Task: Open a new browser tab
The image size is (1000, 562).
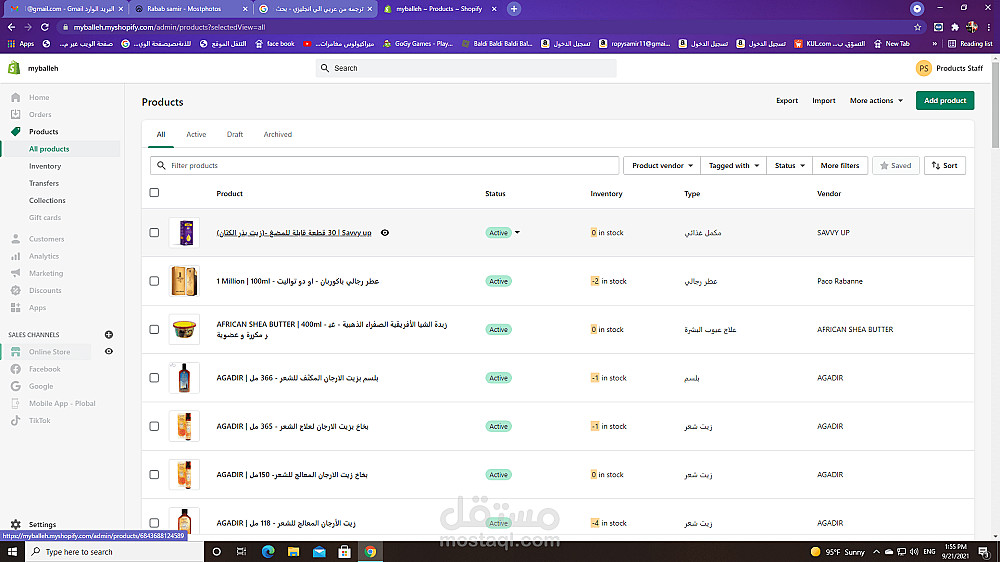Action: point(514,9)
